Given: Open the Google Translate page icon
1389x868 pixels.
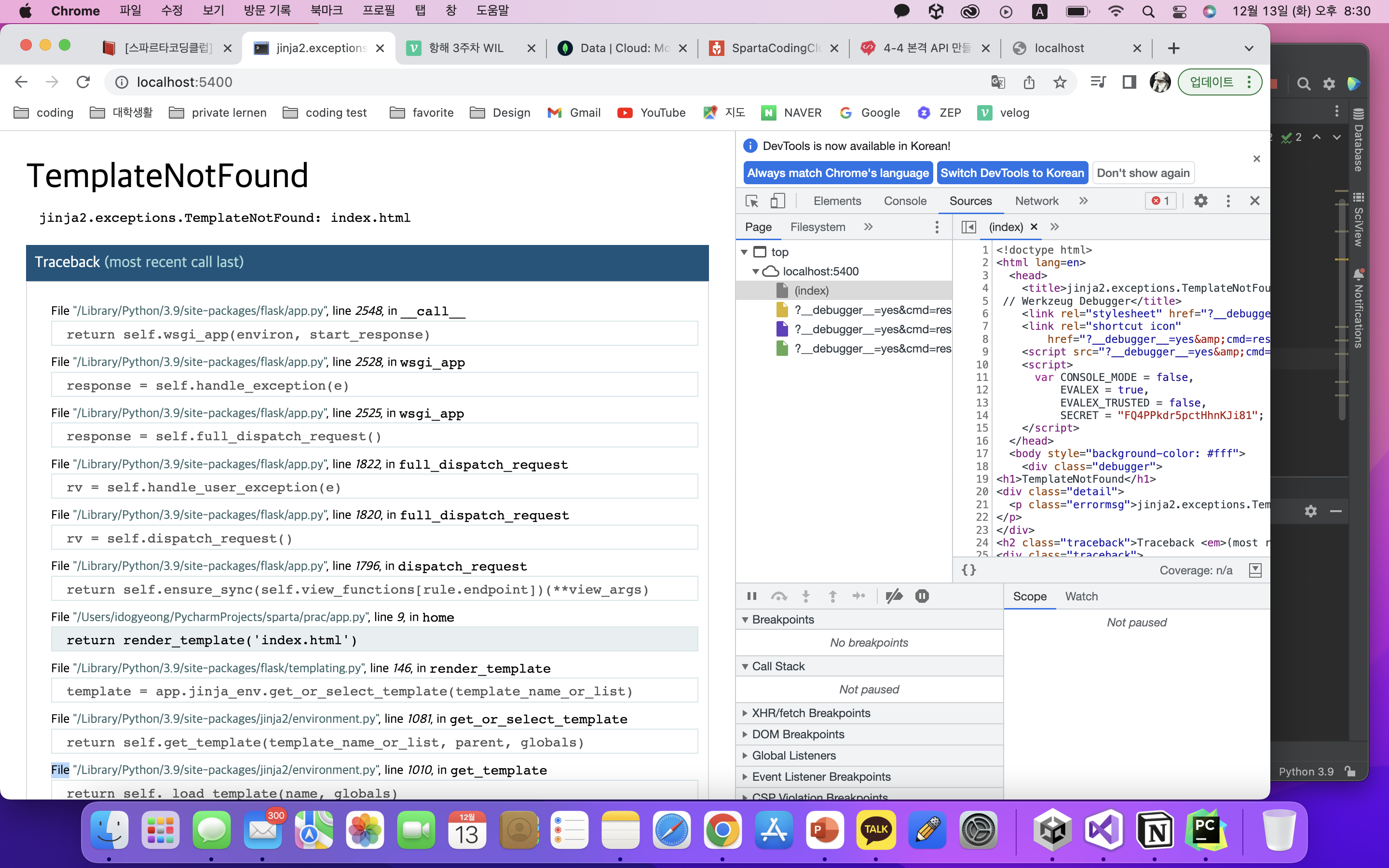Looking at the screenshot, I should pos(997,82).
